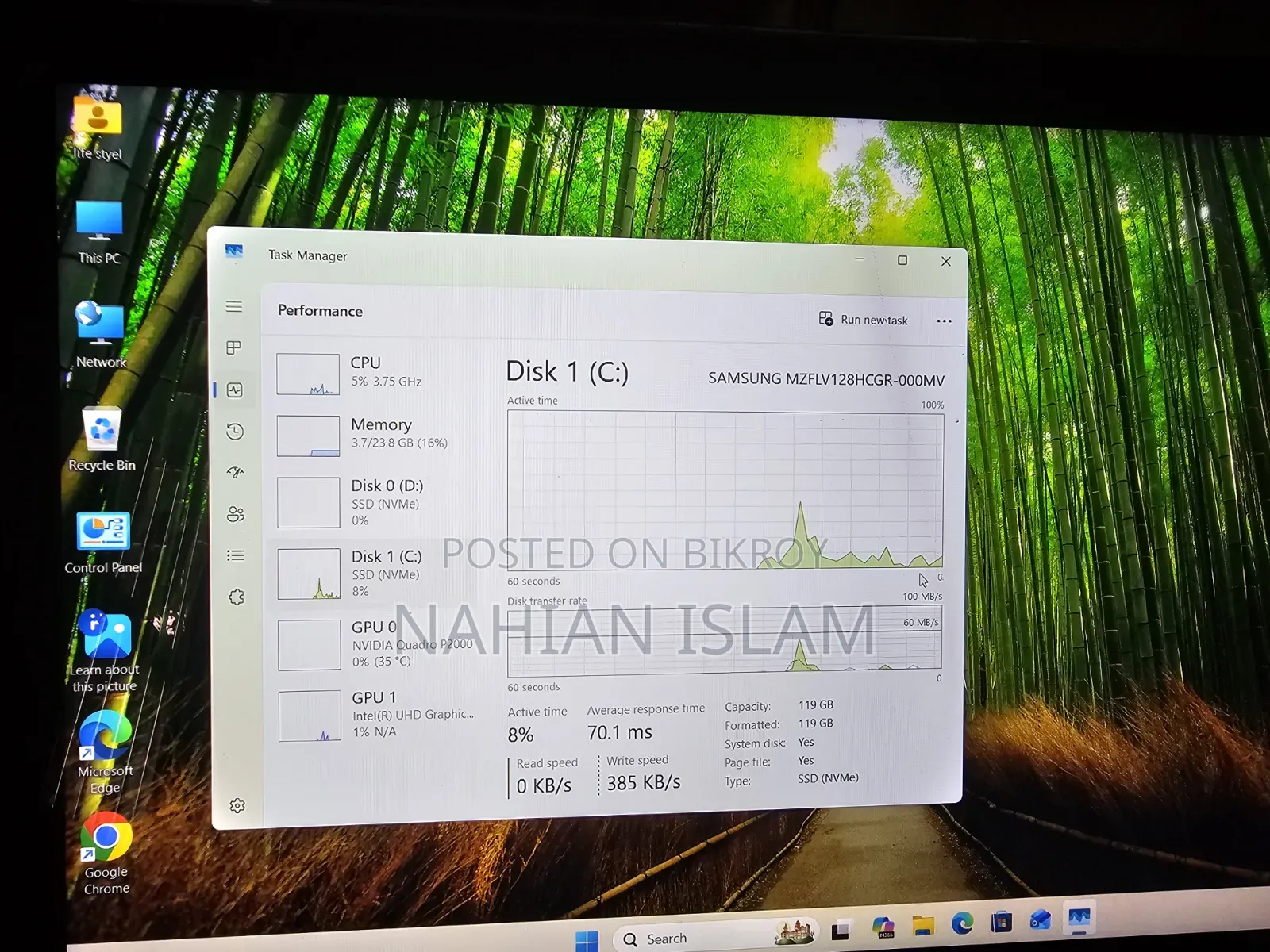Open Task View from the taskbar
Viewport: 1270px width, 952px height.
click(841, 930)
